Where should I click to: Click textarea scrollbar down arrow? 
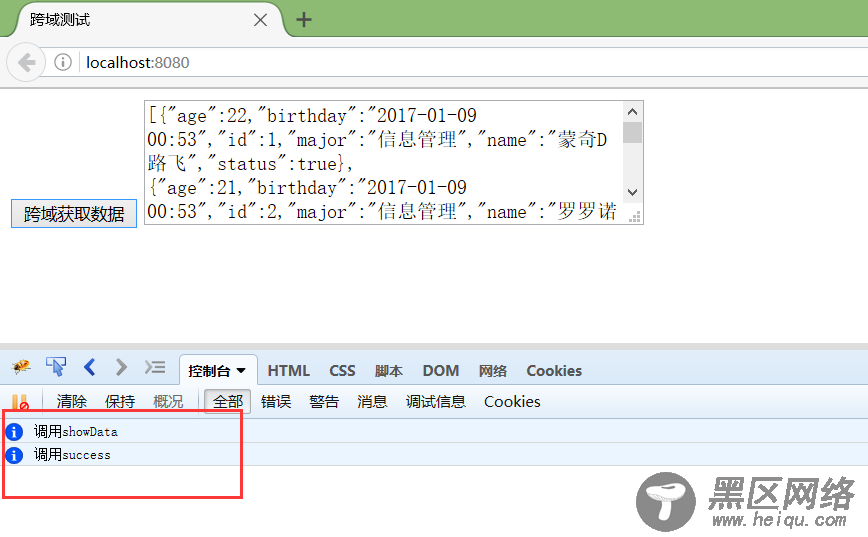point(632,192)
